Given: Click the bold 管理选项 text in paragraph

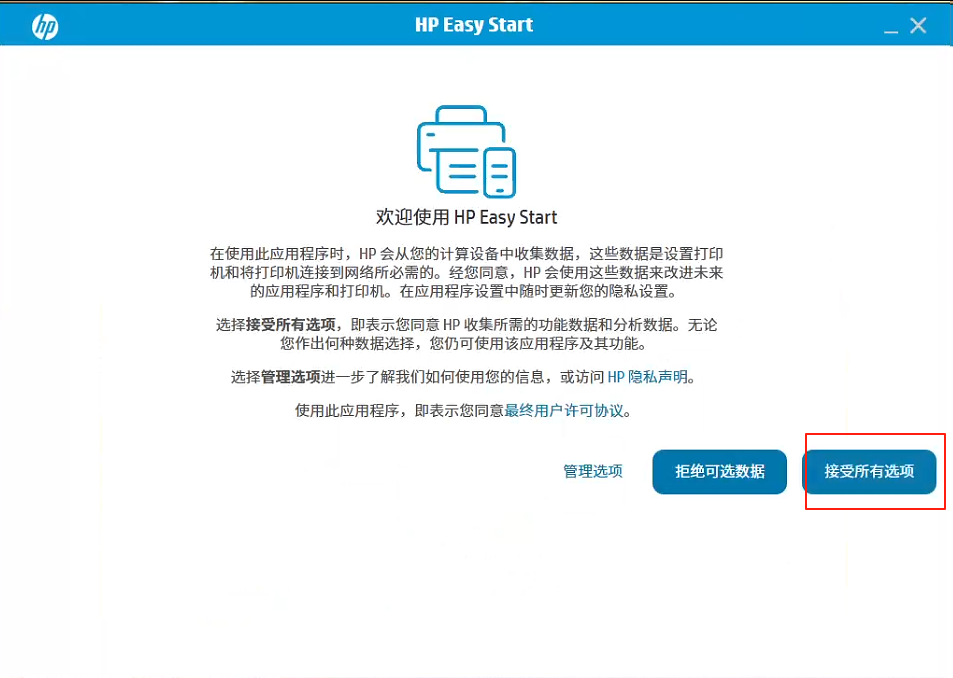Looking at the screenshot, I should (x=291, y=377).
